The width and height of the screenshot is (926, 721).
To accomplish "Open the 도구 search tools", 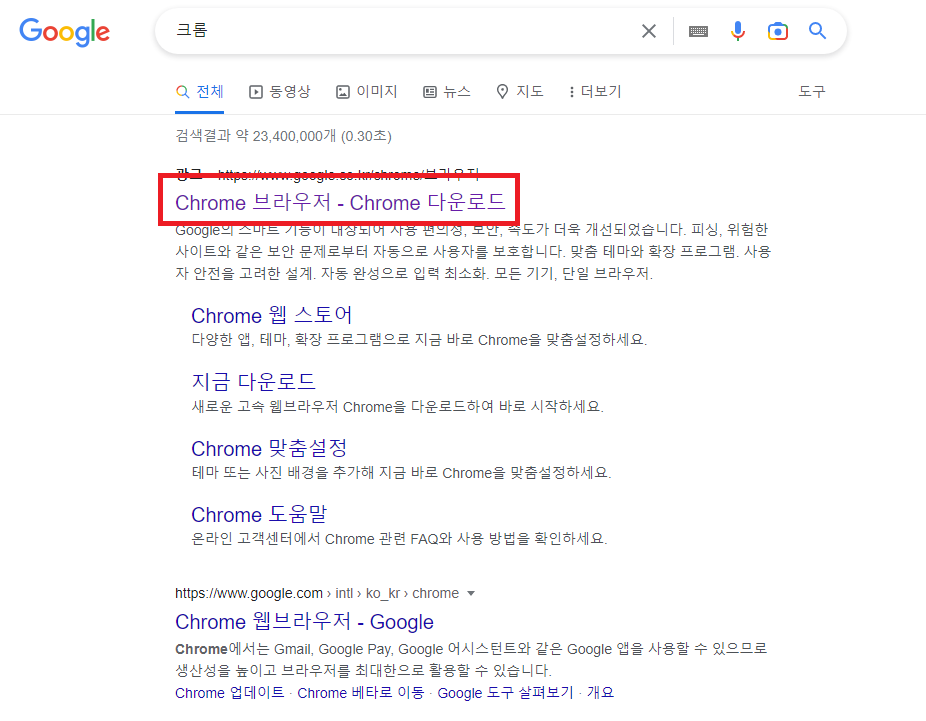I will (x=812, y=92).
